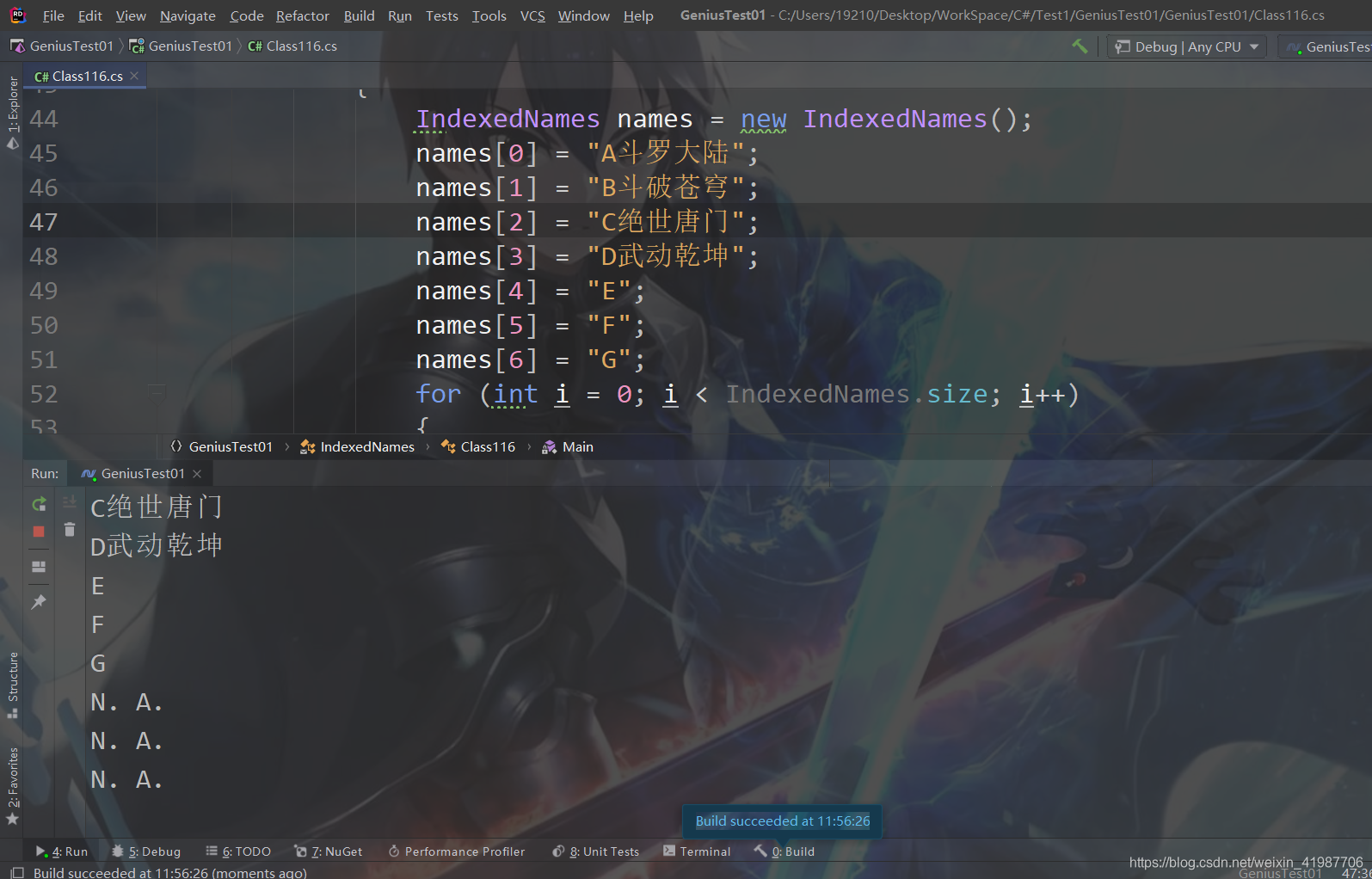Viewport: 1372px width, 879px height.
Task: Open the 6: TODO tool window
Action: pyautogui.click(x=238, y=851)
